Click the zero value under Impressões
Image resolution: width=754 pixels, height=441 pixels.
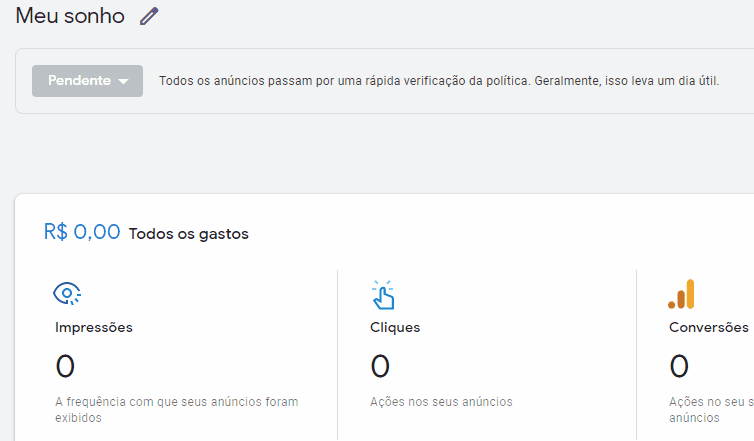(x=65, y=366)
